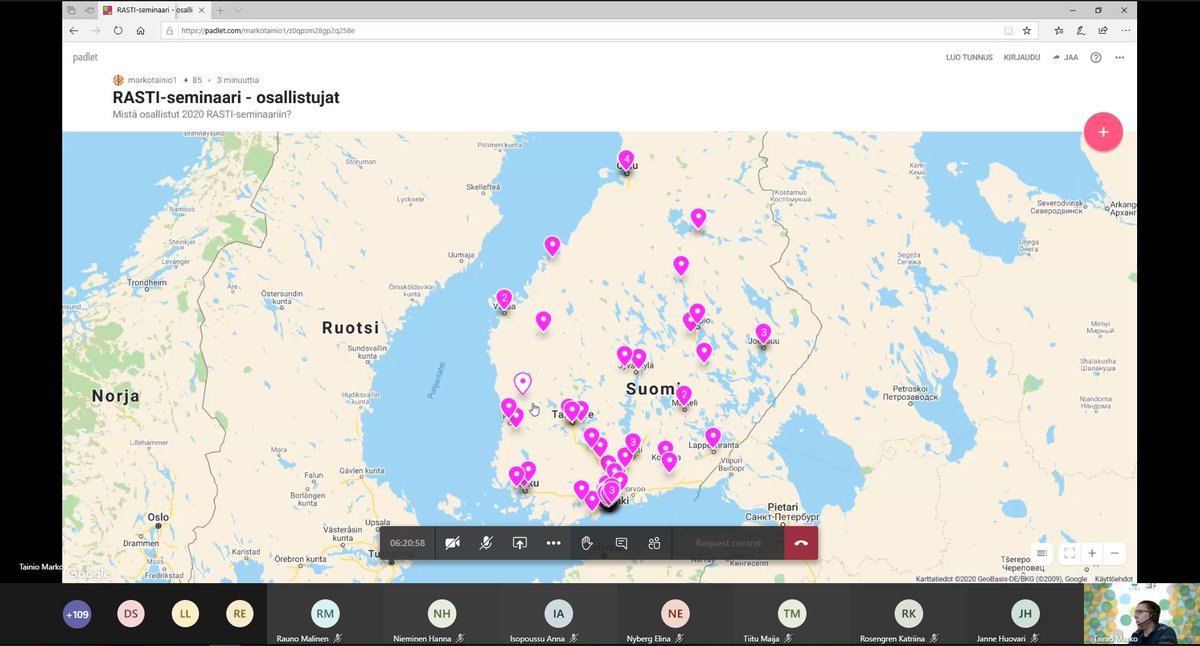This screenshot has height=646, width=1200.
Task: Click the KIRJAUDU login link
Action: 1022,57
